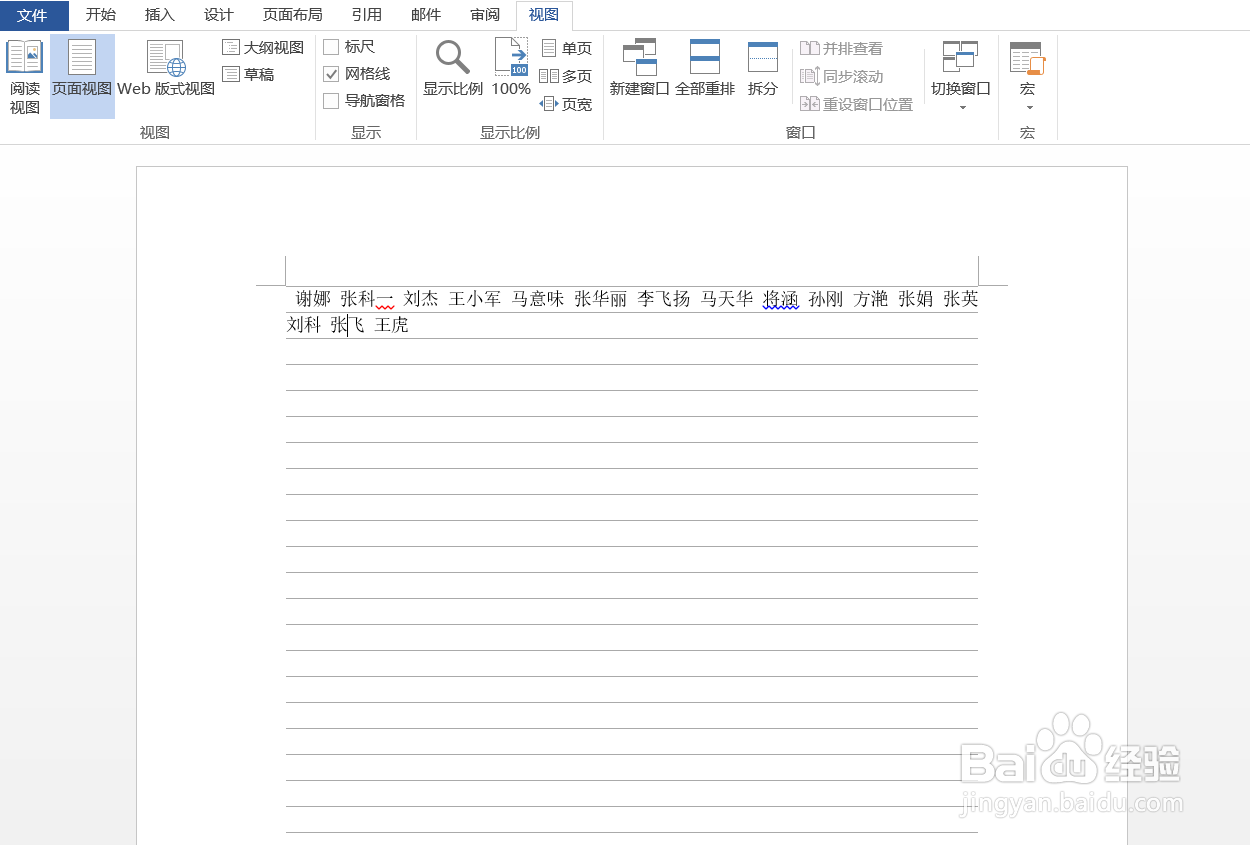Switch to the 开始 ribbon tab
Viewport: 1250px width, 845px height.
[99, 15]
